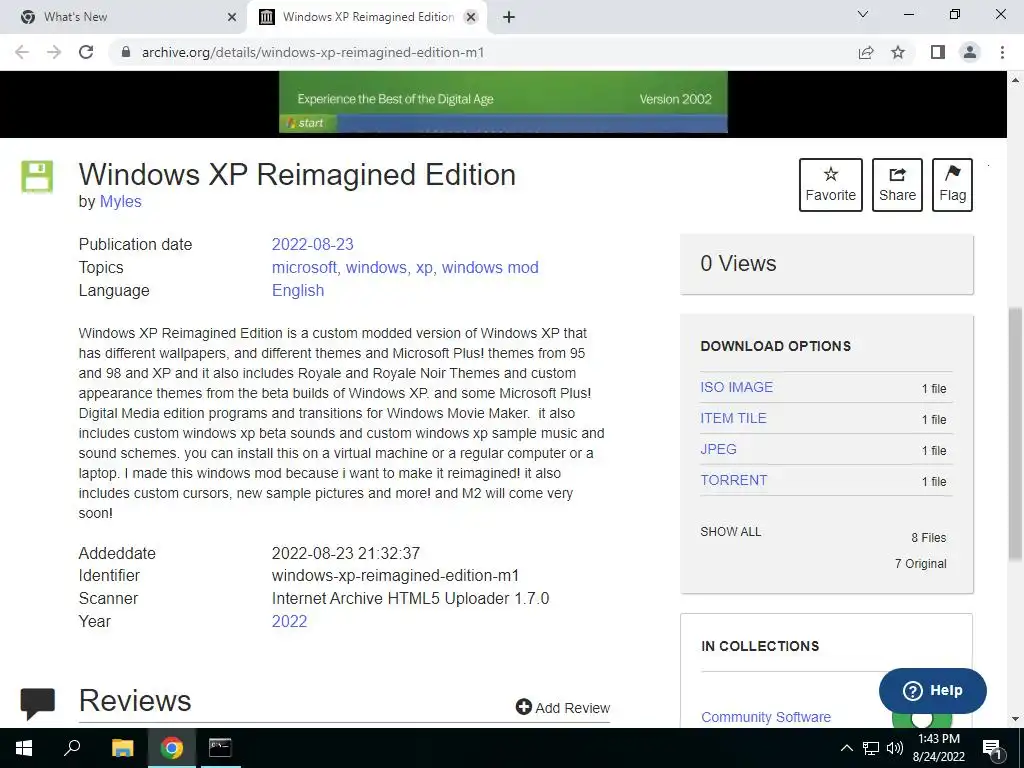Viewport: 1024px width, 768px height.
Task: Close the What's New tab
Action: tap(232, 17)
